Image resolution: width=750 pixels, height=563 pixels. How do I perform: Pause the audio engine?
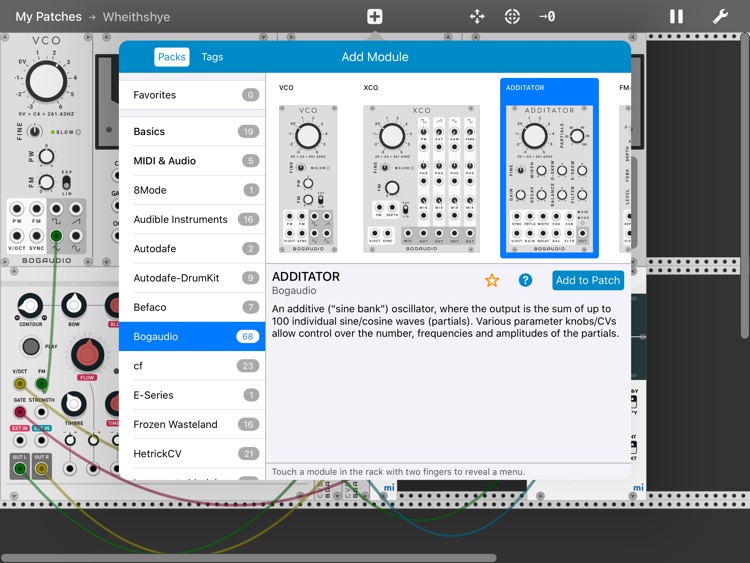tap(676, 17)
